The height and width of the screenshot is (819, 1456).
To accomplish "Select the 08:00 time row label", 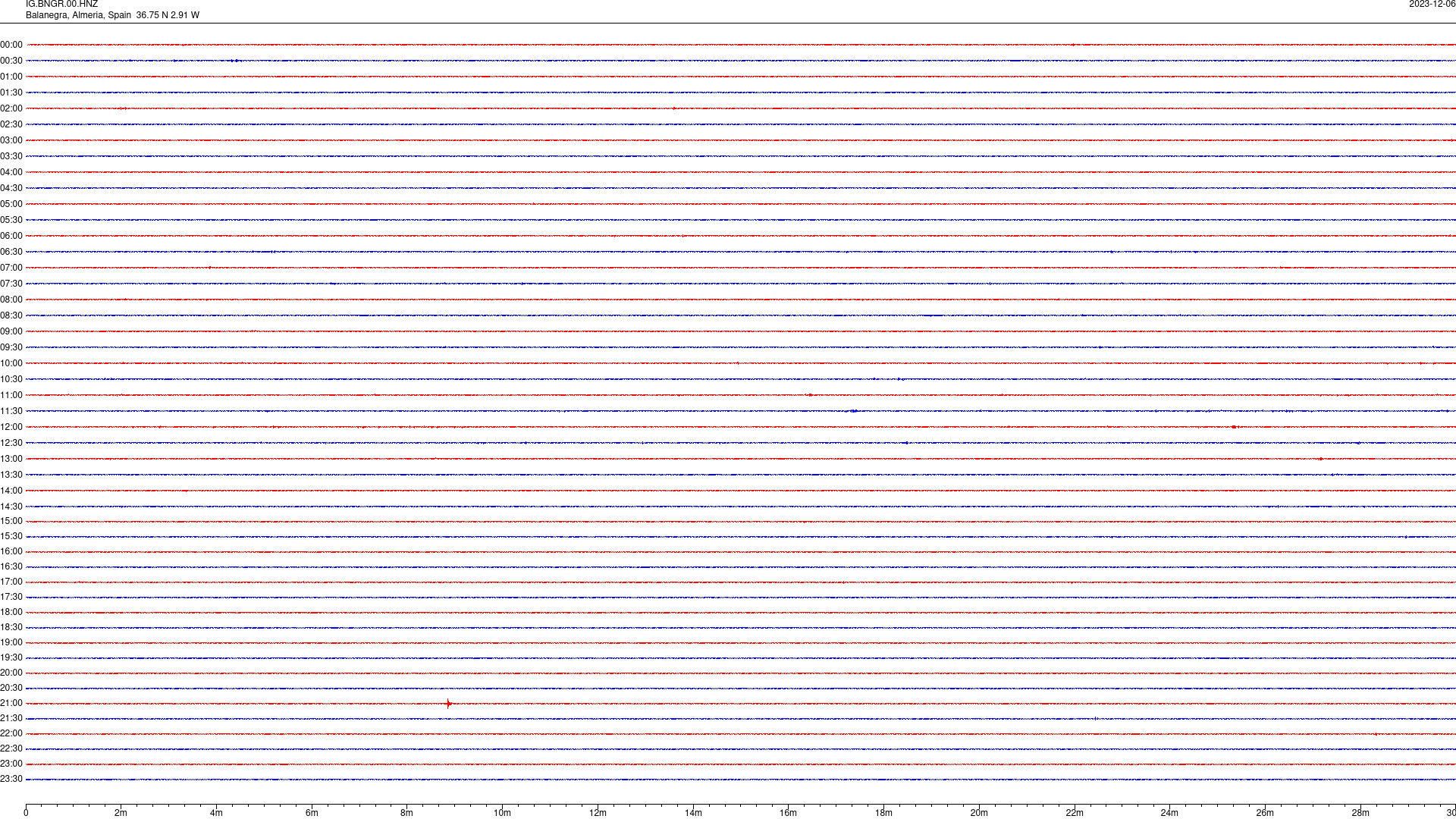I will tap(11, 300).
